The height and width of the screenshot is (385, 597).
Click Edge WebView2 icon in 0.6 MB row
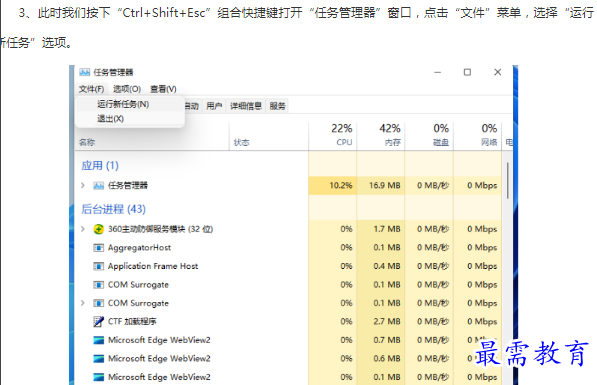99,359
